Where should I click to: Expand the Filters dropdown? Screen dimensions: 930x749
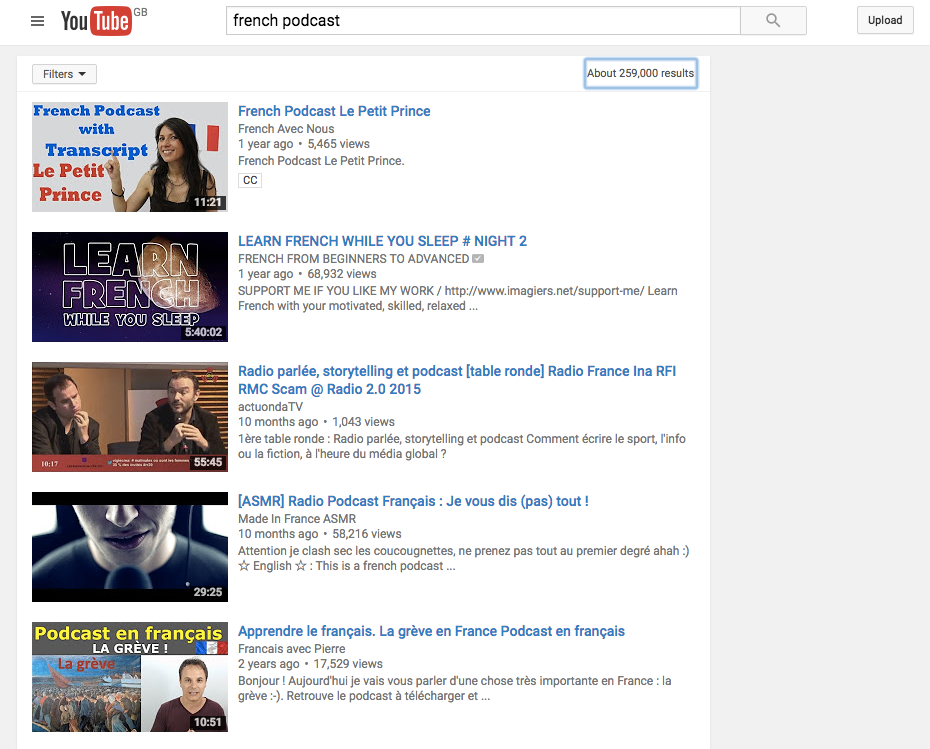(x=63, y=73)
